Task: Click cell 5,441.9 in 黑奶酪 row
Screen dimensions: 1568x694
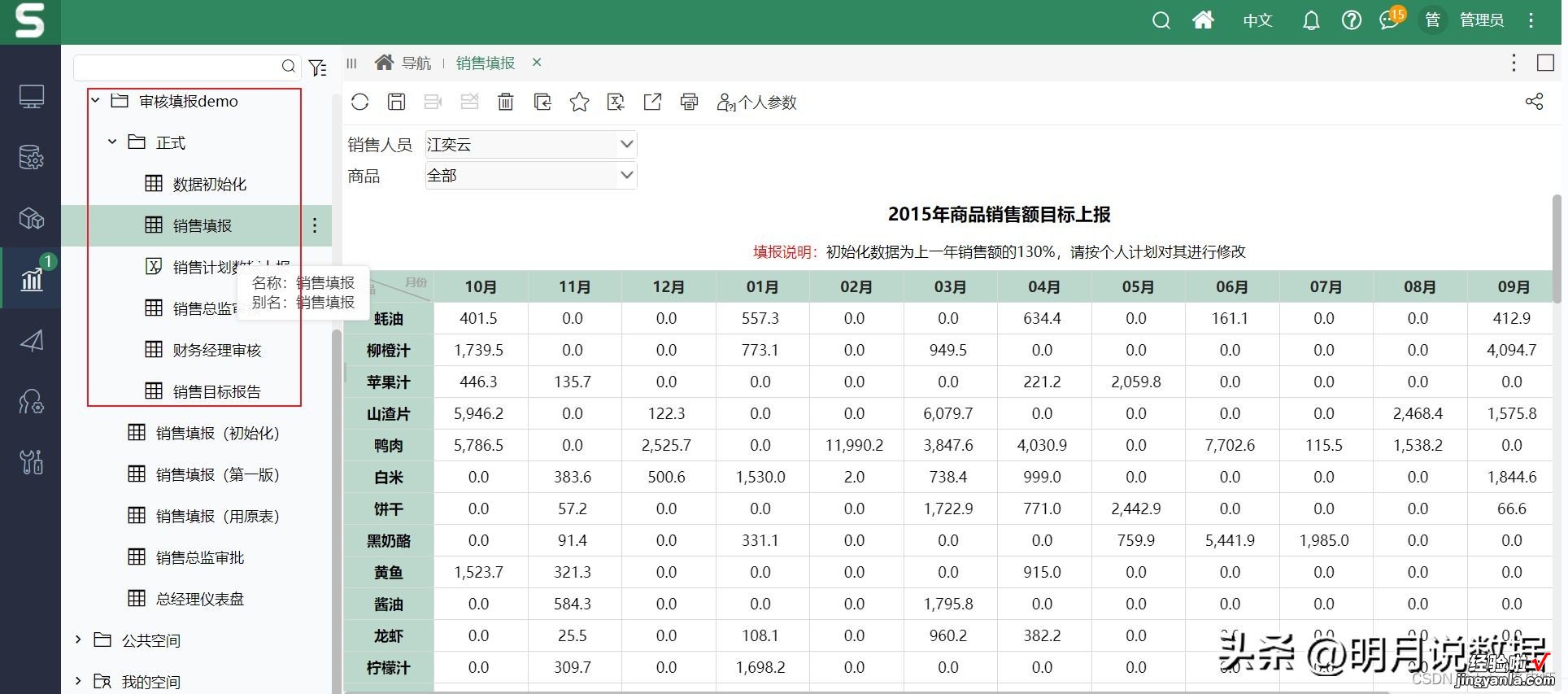Action: click(x=1230, y=540)
